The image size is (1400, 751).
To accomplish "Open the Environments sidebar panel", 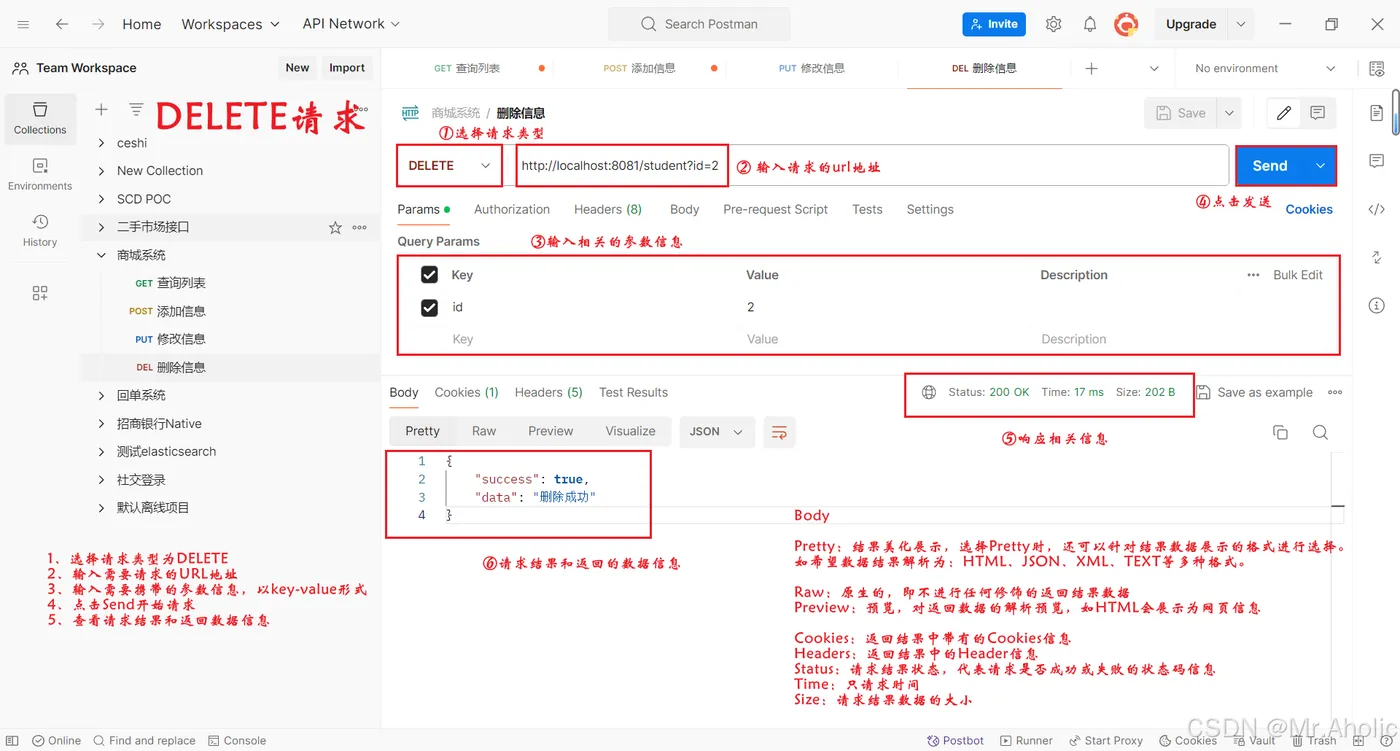I will point(40,174).
